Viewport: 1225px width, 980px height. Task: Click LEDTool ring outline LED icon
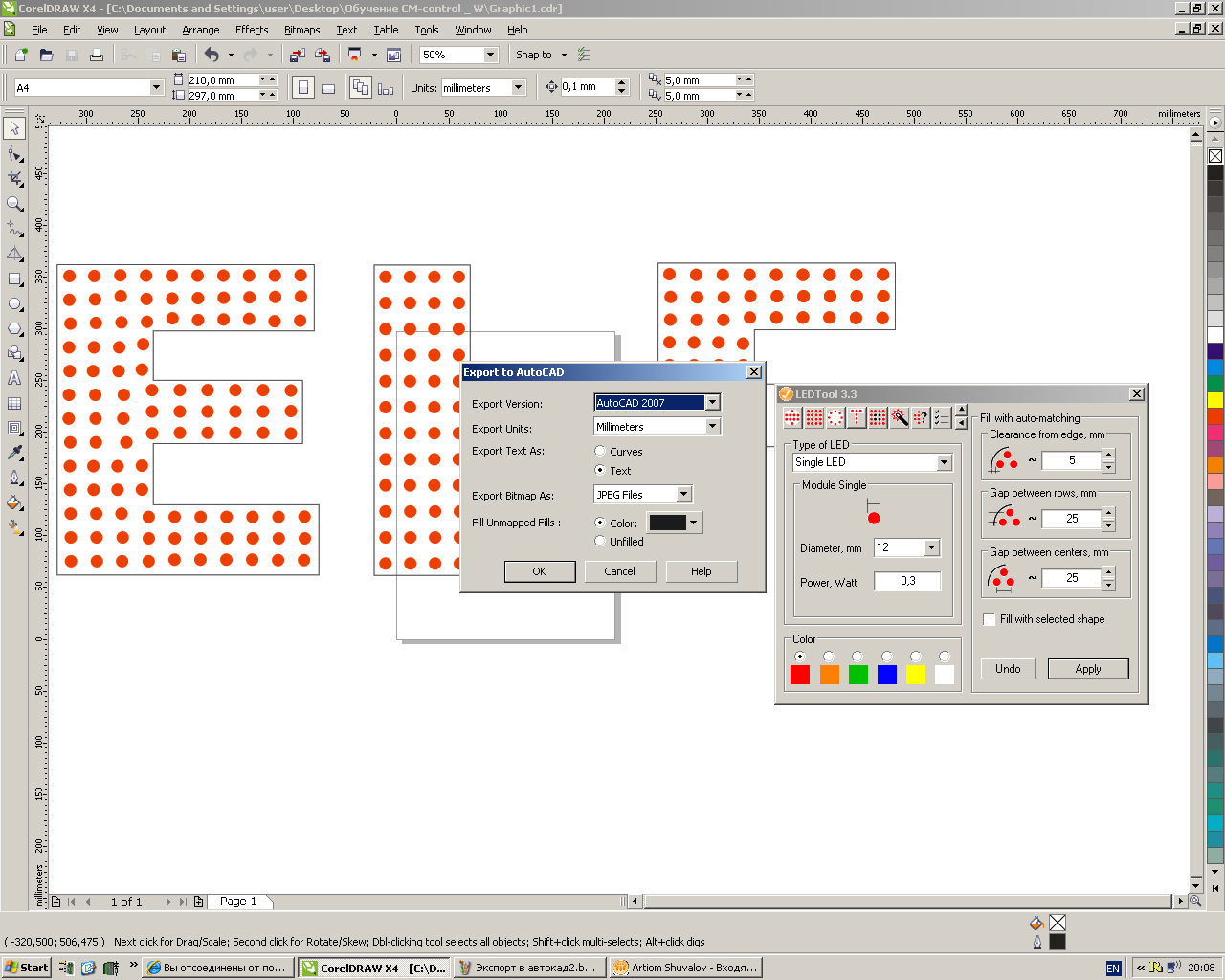(835, 417)
